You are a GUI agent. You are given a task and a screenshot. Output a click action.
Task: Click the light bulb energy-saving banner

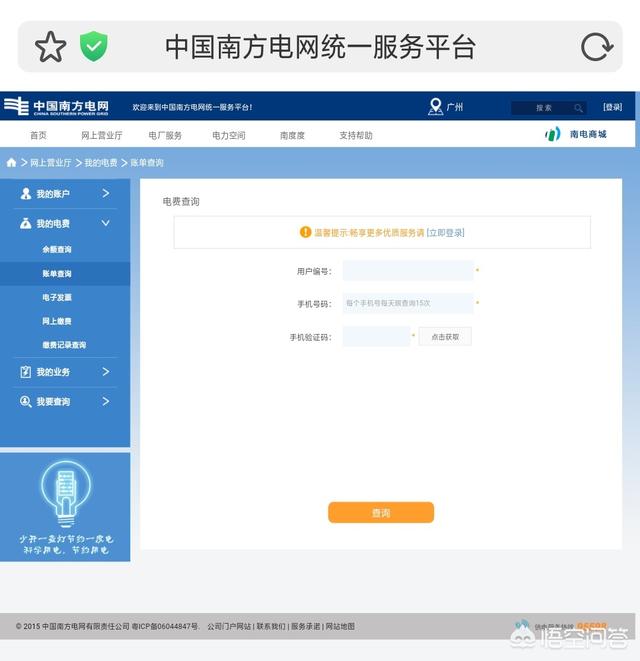(65, 507)
